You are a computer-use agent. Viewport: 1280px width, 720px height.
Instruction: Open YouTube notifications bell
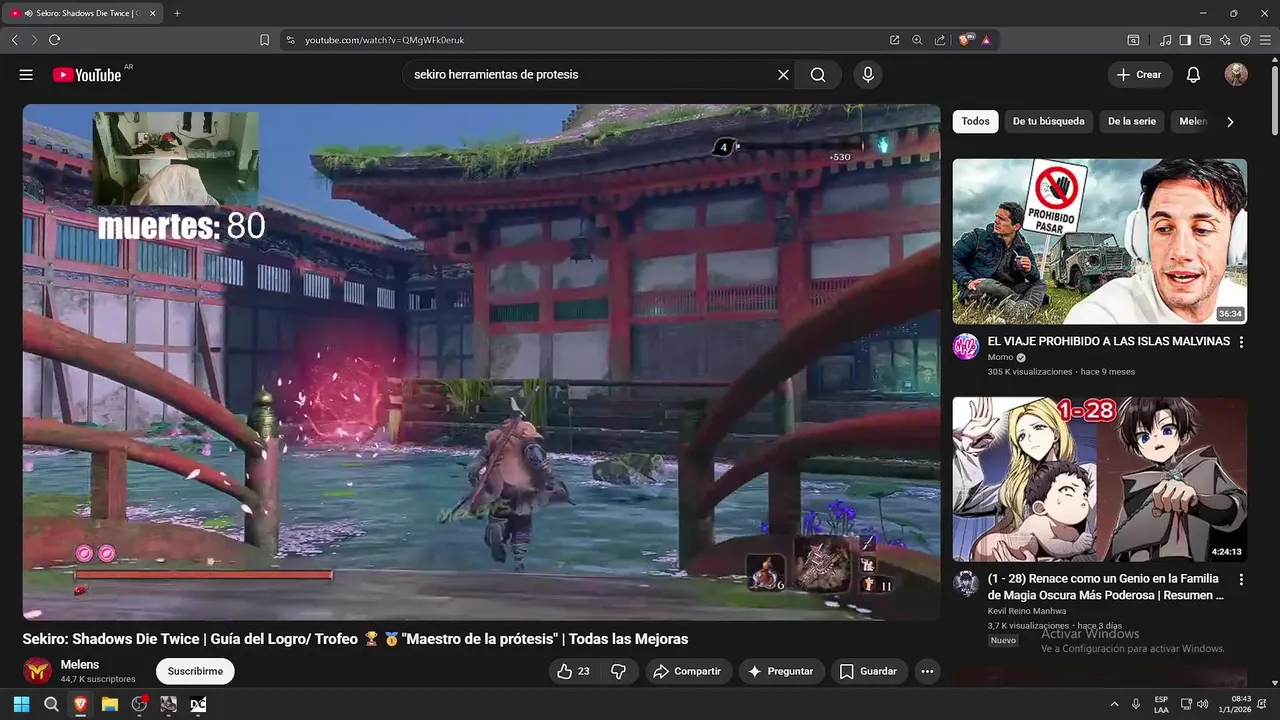click(x=1193, y=75)
